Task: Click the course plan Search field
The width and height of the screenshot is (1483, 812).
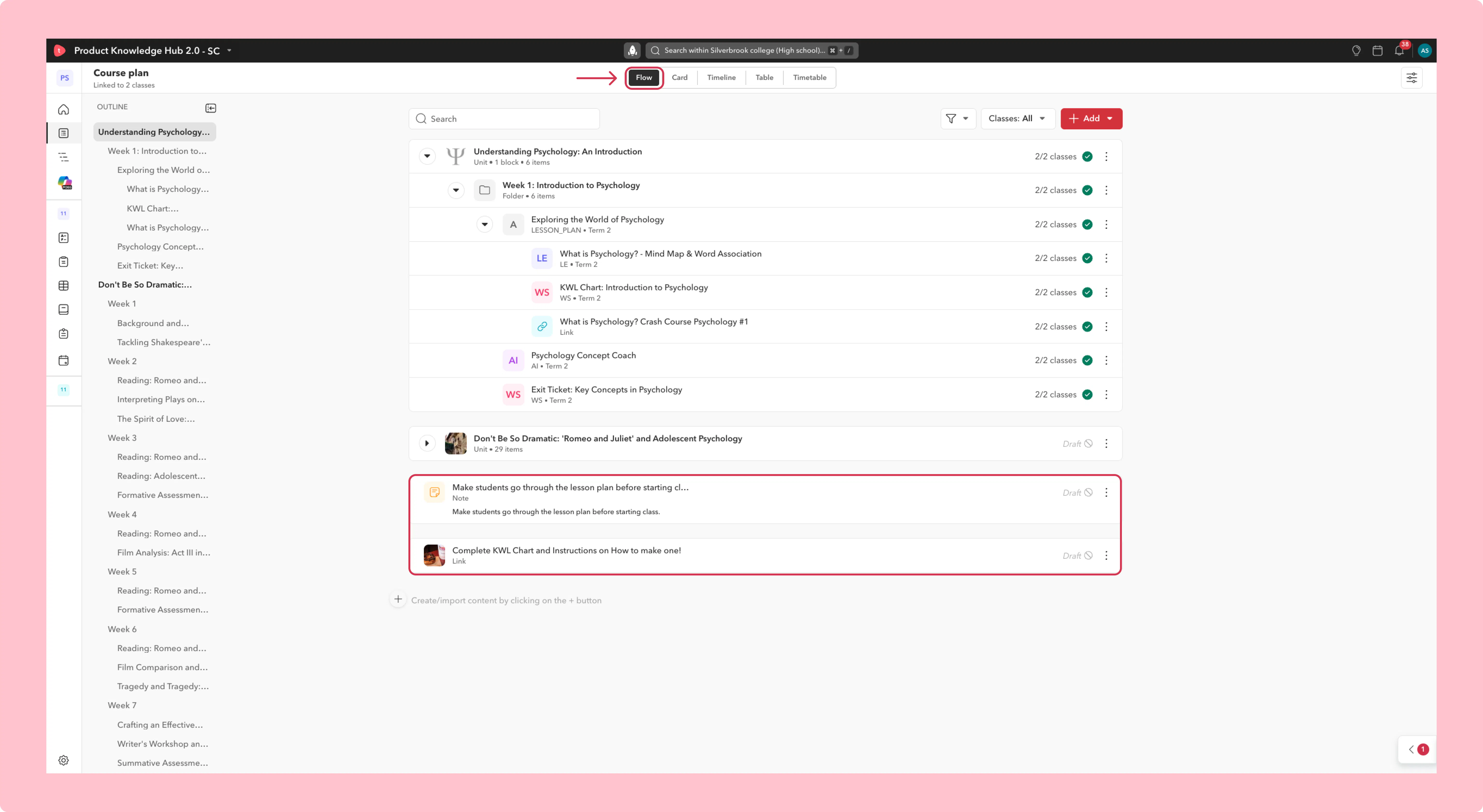Action: coord(504,119)
